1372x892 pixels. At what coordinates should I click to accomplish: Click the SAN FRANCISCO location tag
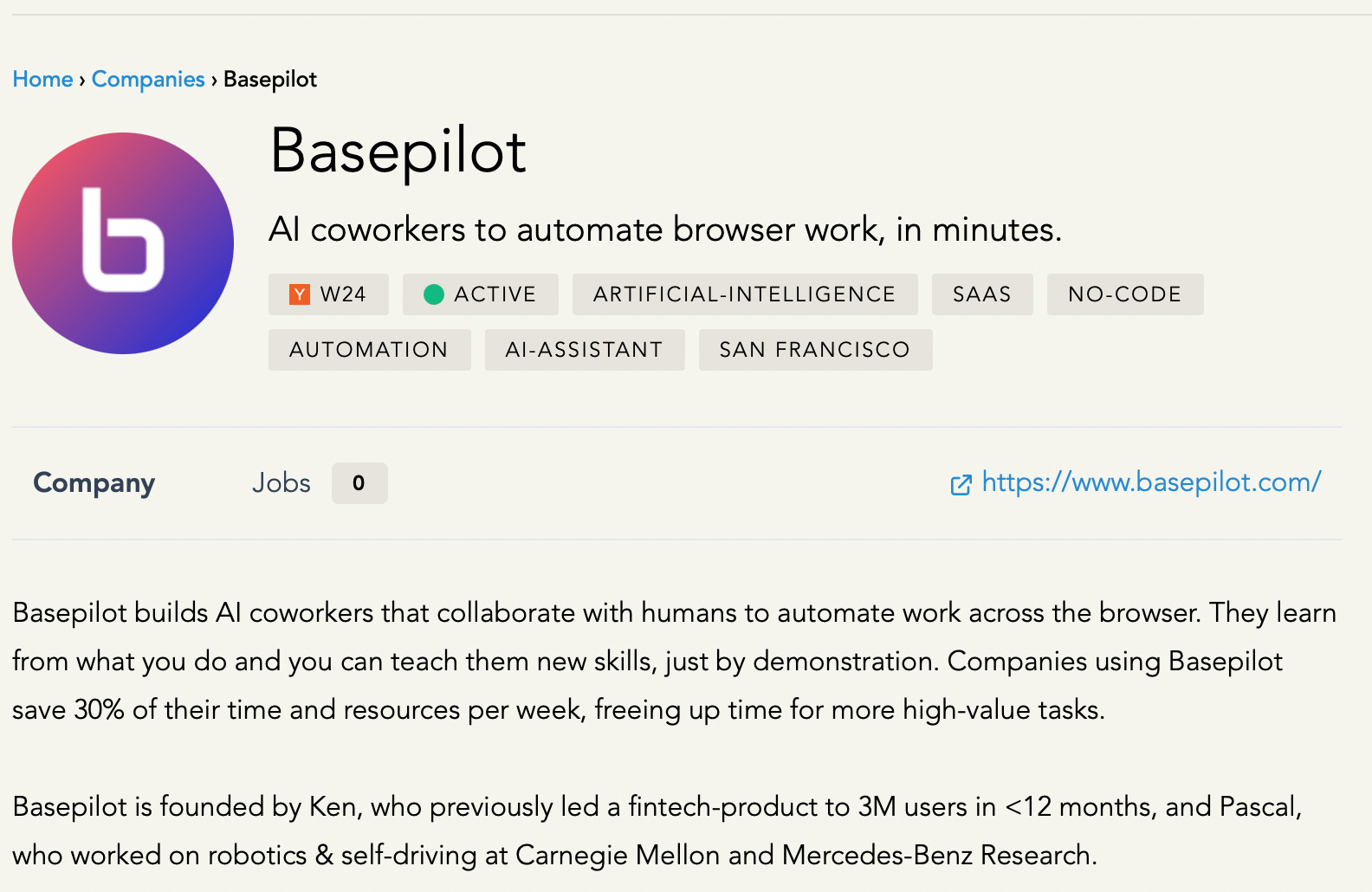[x=816, y=350]
